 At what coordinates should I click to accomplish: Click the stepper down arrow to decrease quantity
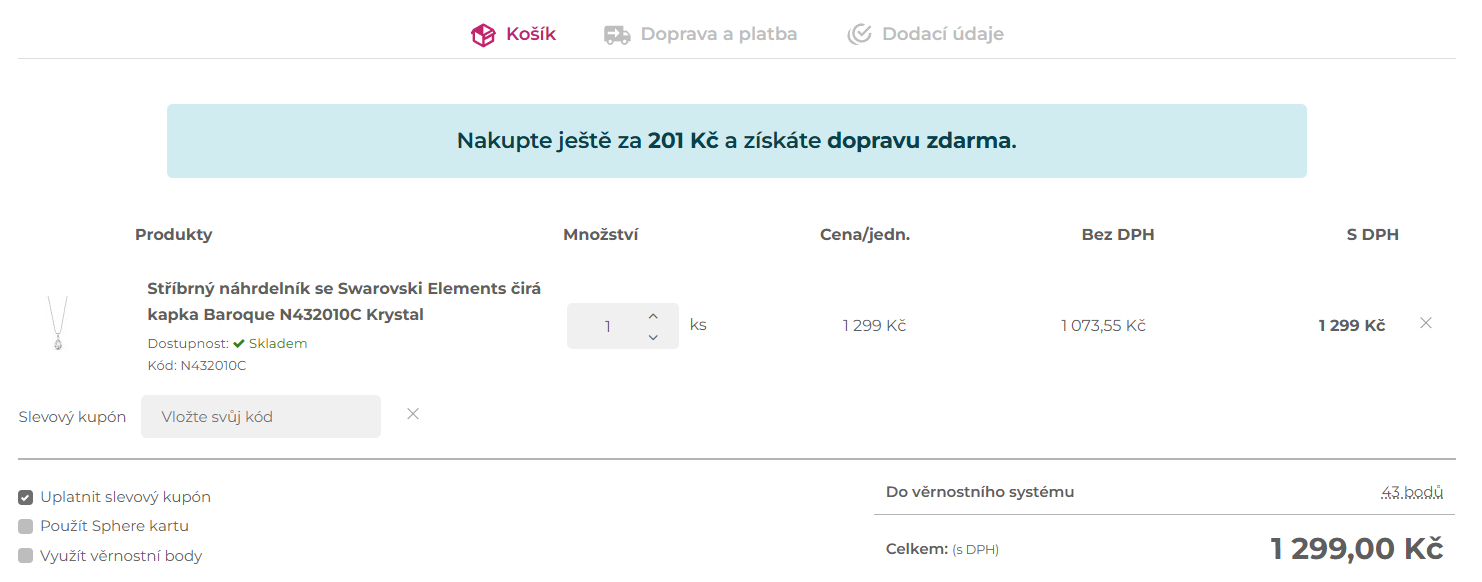point(652,337)
